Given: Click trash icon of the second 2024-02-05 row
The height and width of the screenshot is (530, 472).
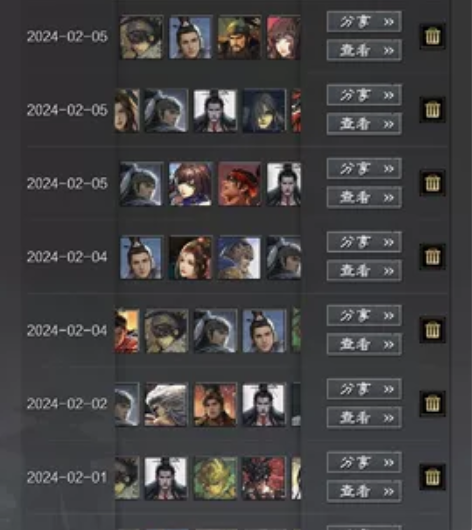Looking at the screenshot, I should tap(432, 110).
